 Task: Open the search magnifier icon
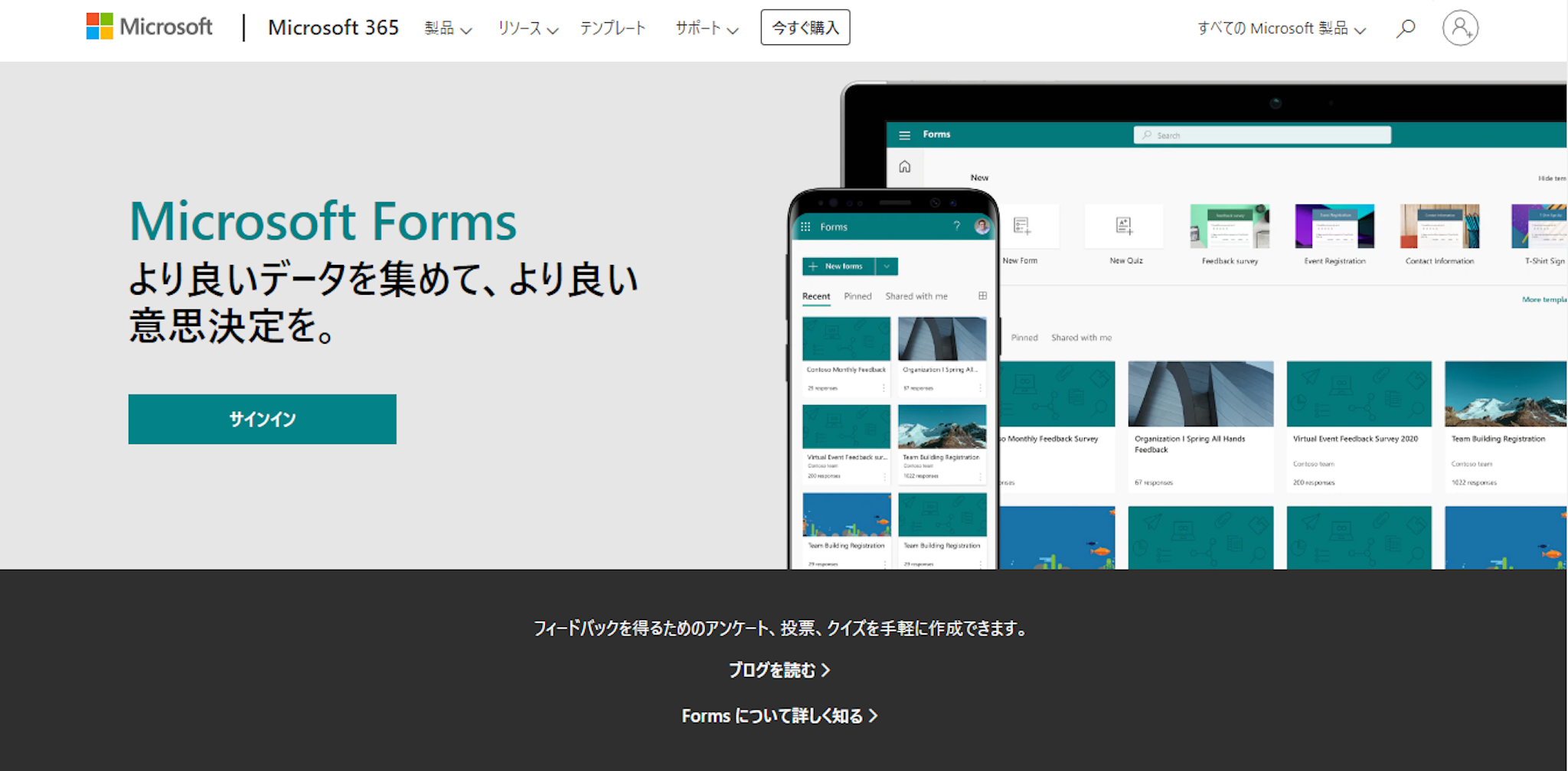(x=1405, y=28)
